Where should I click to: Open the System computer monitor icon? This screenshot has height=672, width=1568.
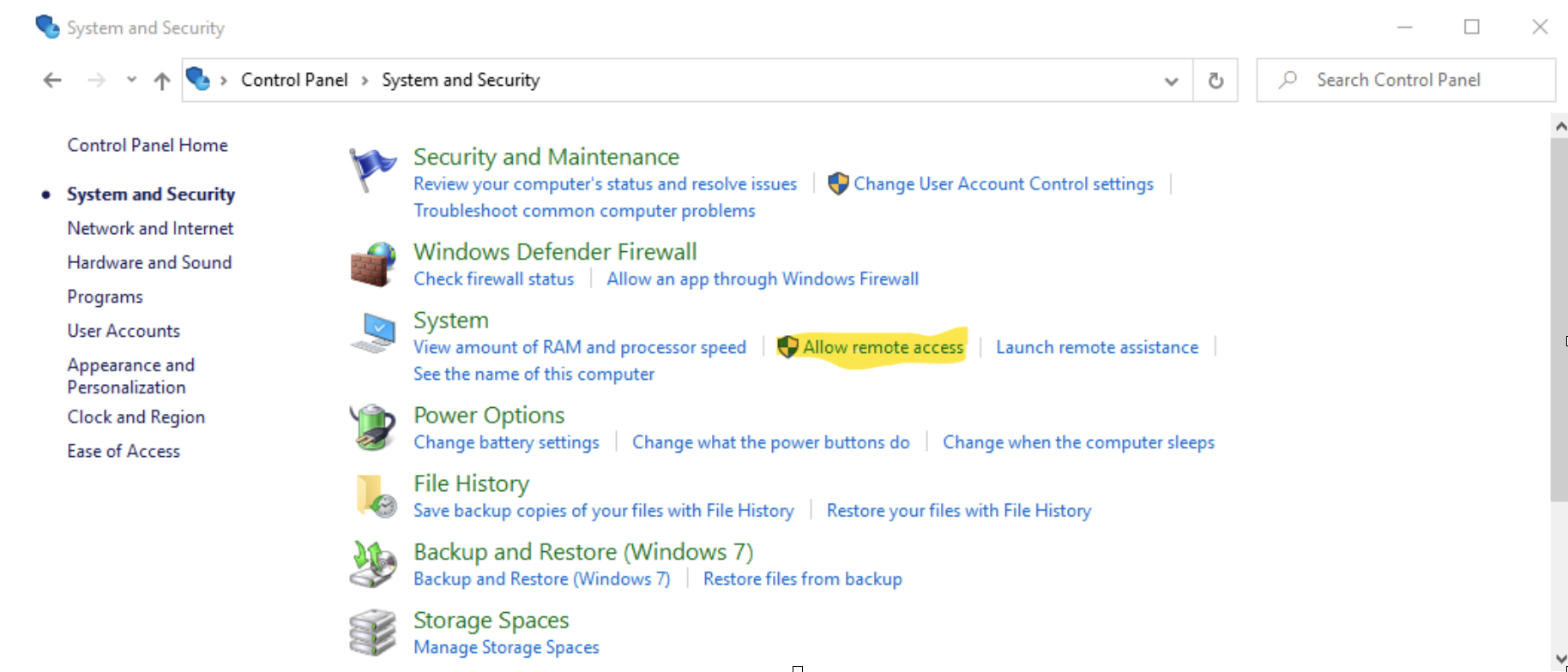(x=373, y=333)
